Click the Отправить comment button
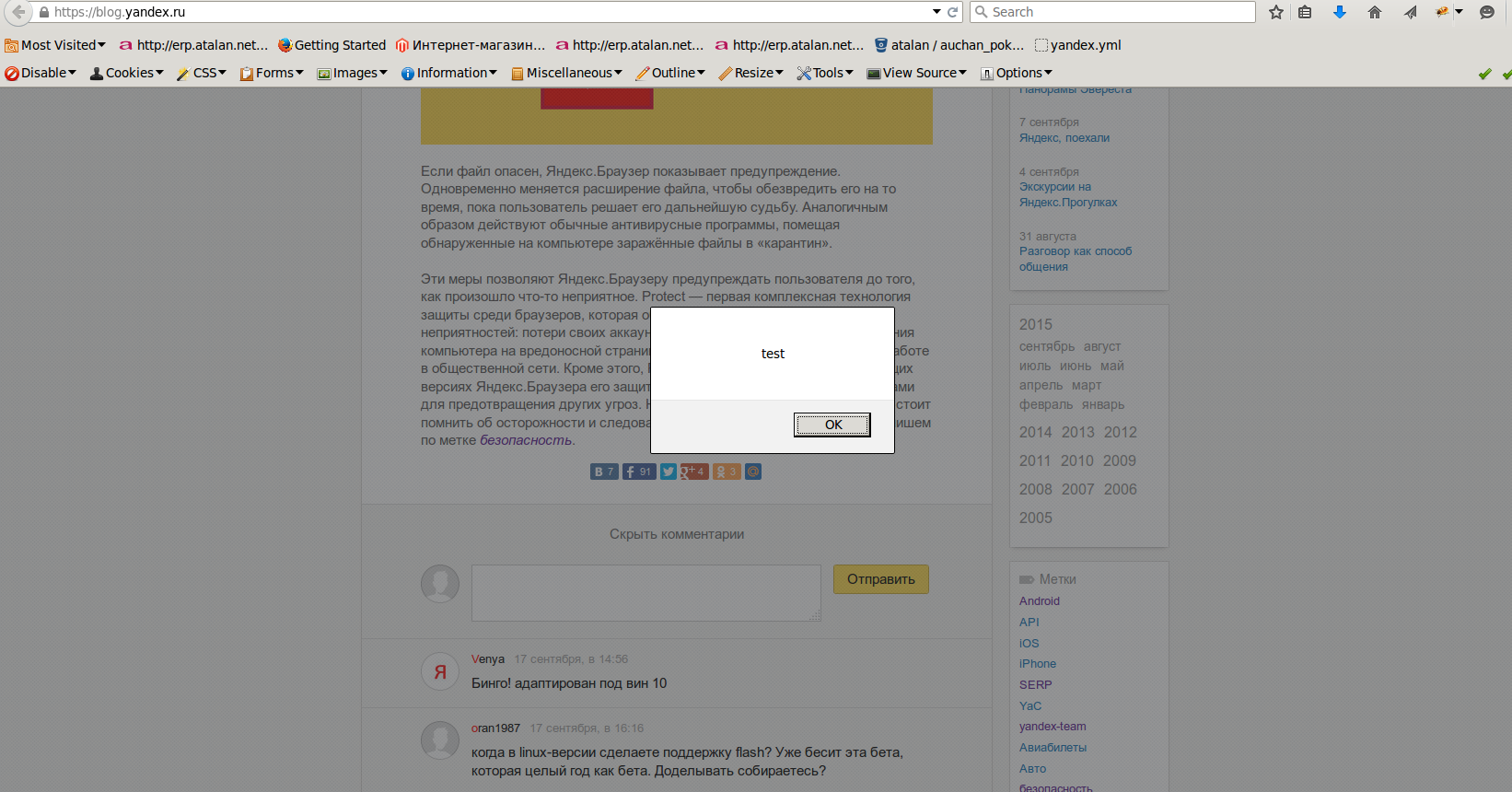The height and width of the screenshot is (792, 1512). [x=881, y=579]
